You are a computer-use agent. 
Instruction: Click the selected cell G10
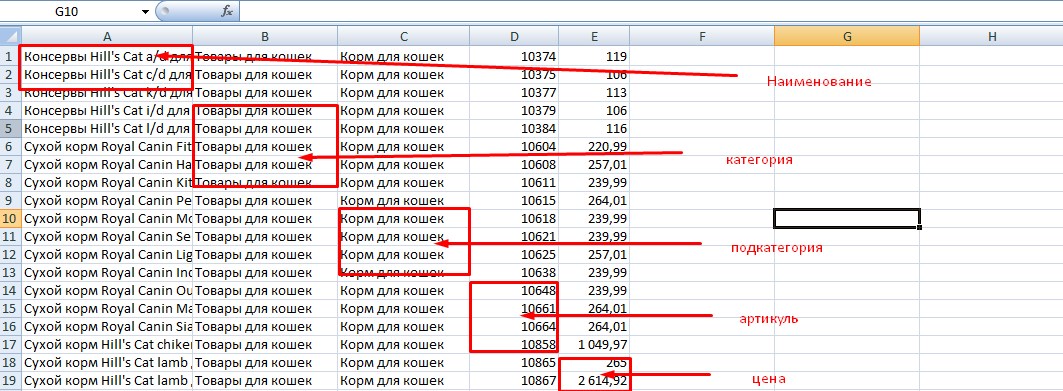pos(847,218)
